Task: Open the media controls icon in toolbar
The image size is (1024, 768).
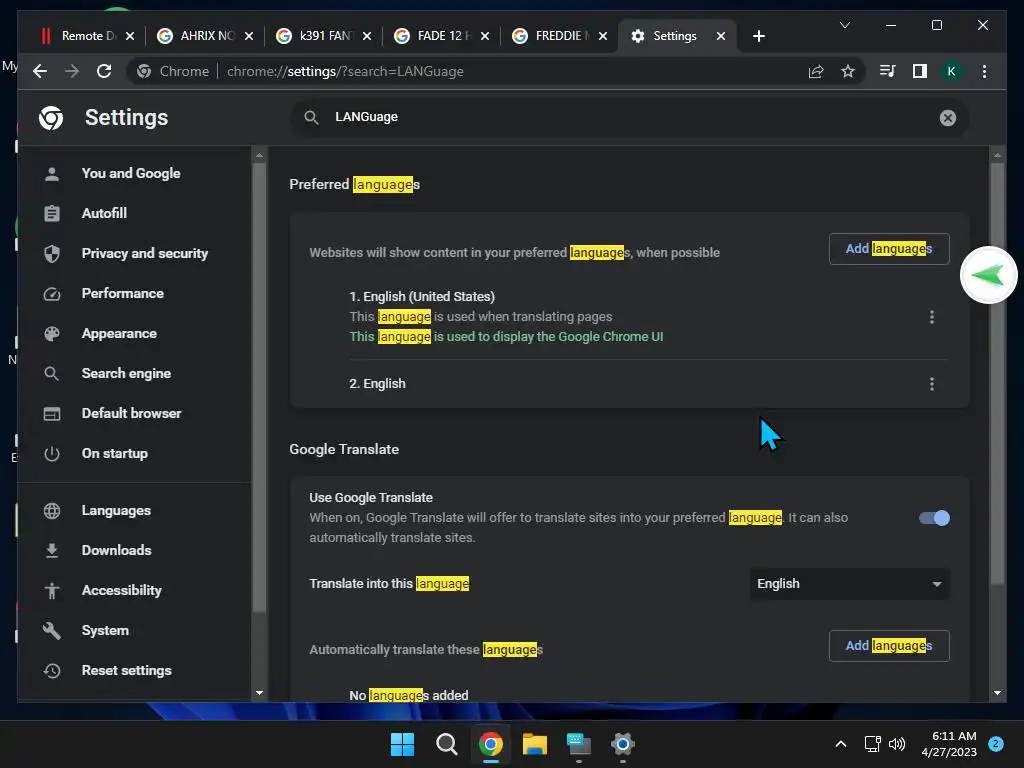Action: pos(887,71)
